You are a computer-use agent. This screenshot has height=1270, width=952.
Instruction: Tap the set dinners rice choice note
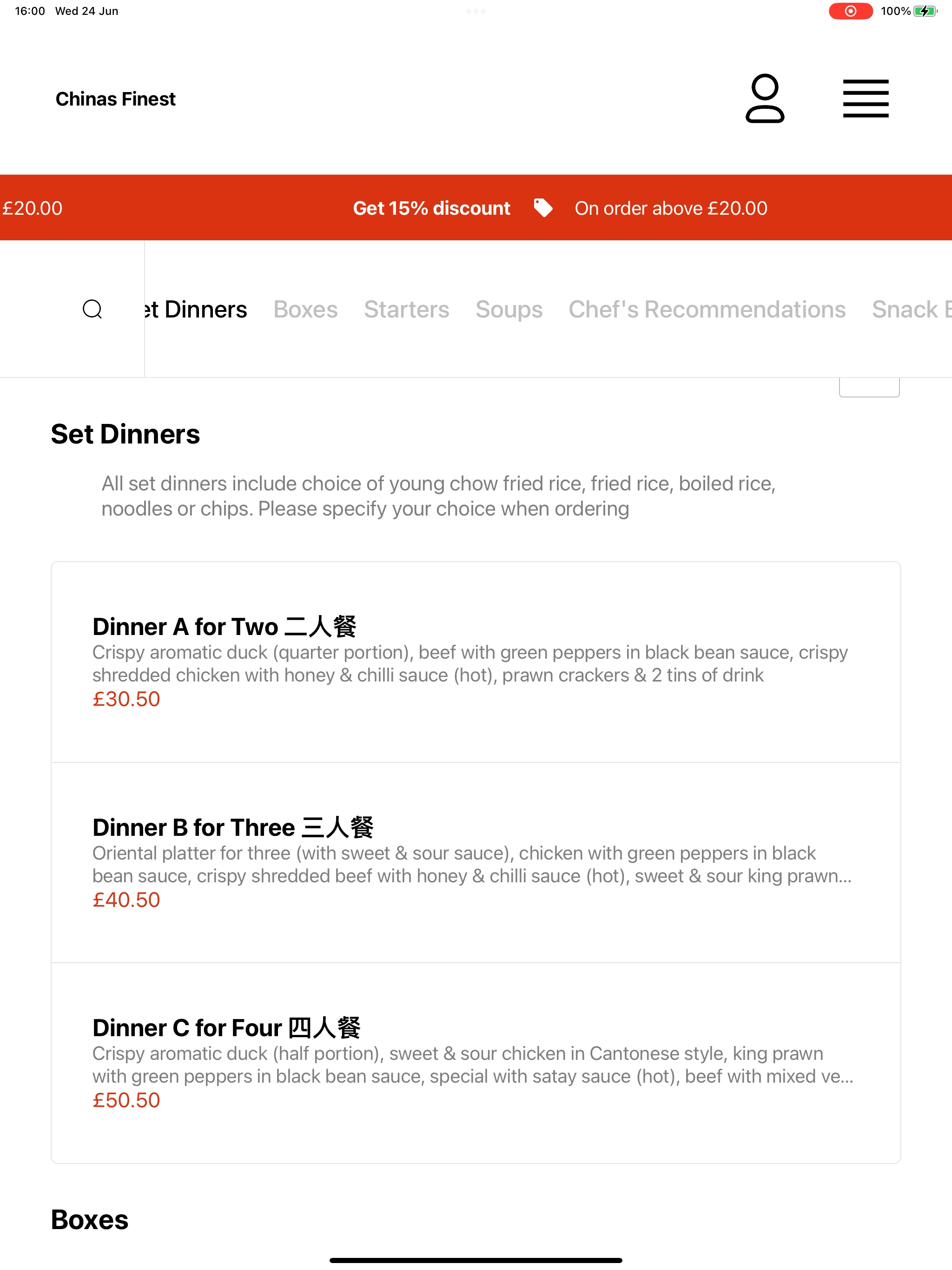point(439,496)
